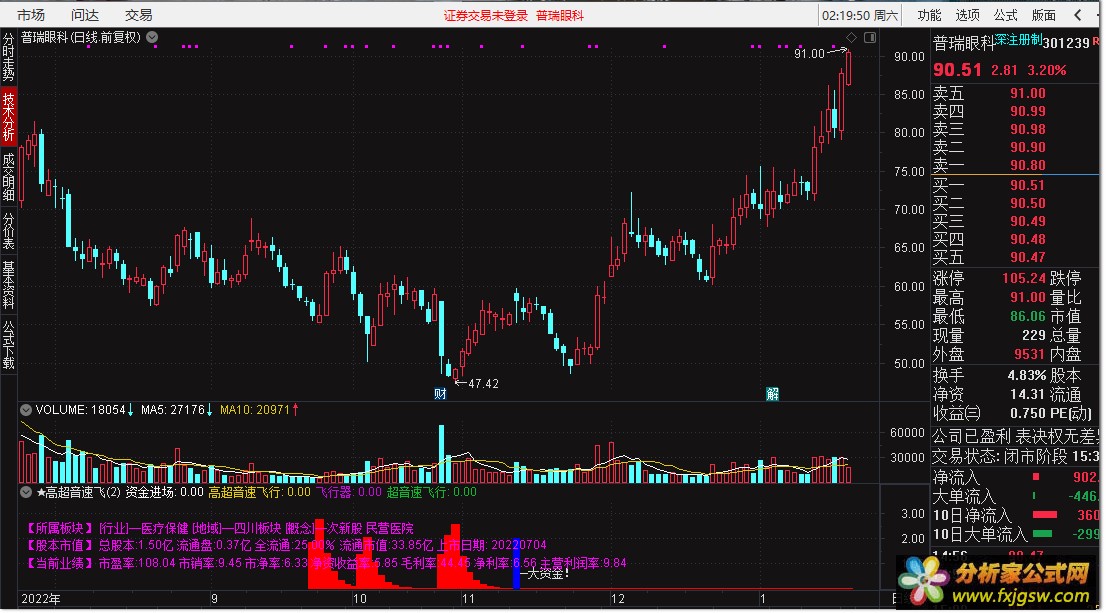This screenshot has width=1106, height=613.
Task: Click 卖二 price 90.90
Action: pyautogui.click(x=1028, y=147)
